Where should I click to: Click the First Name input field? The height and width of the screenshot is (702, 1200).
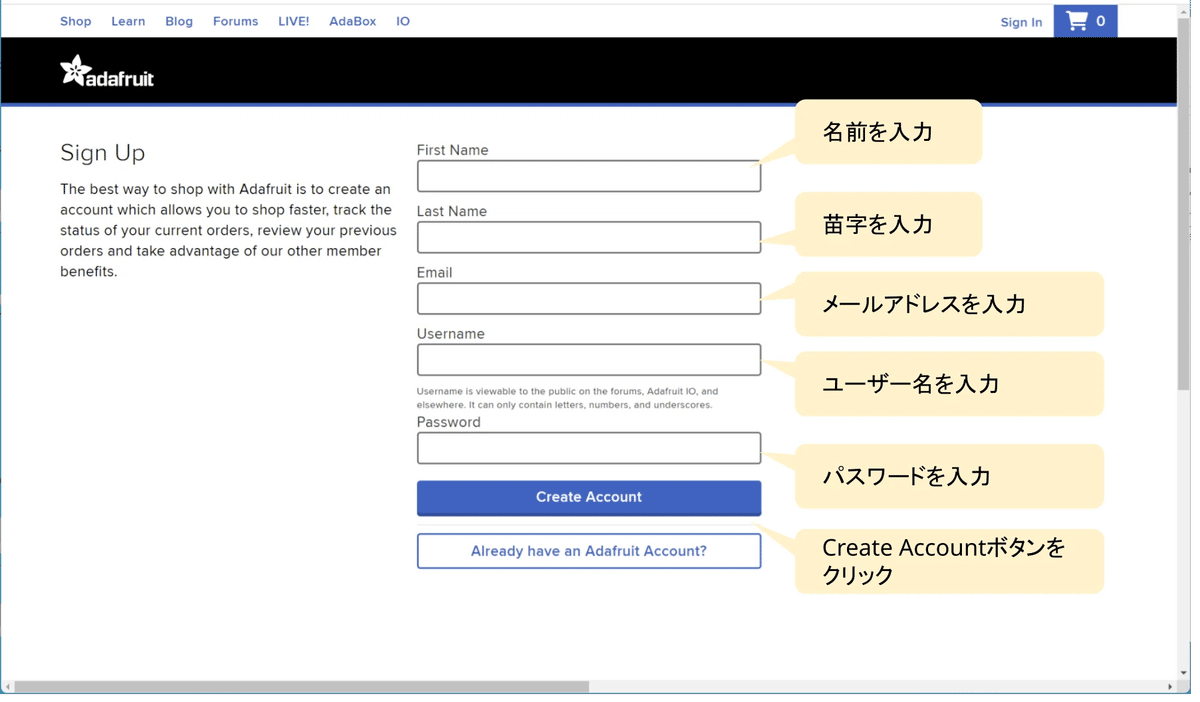pyautogui.click(x=588, y=175)
